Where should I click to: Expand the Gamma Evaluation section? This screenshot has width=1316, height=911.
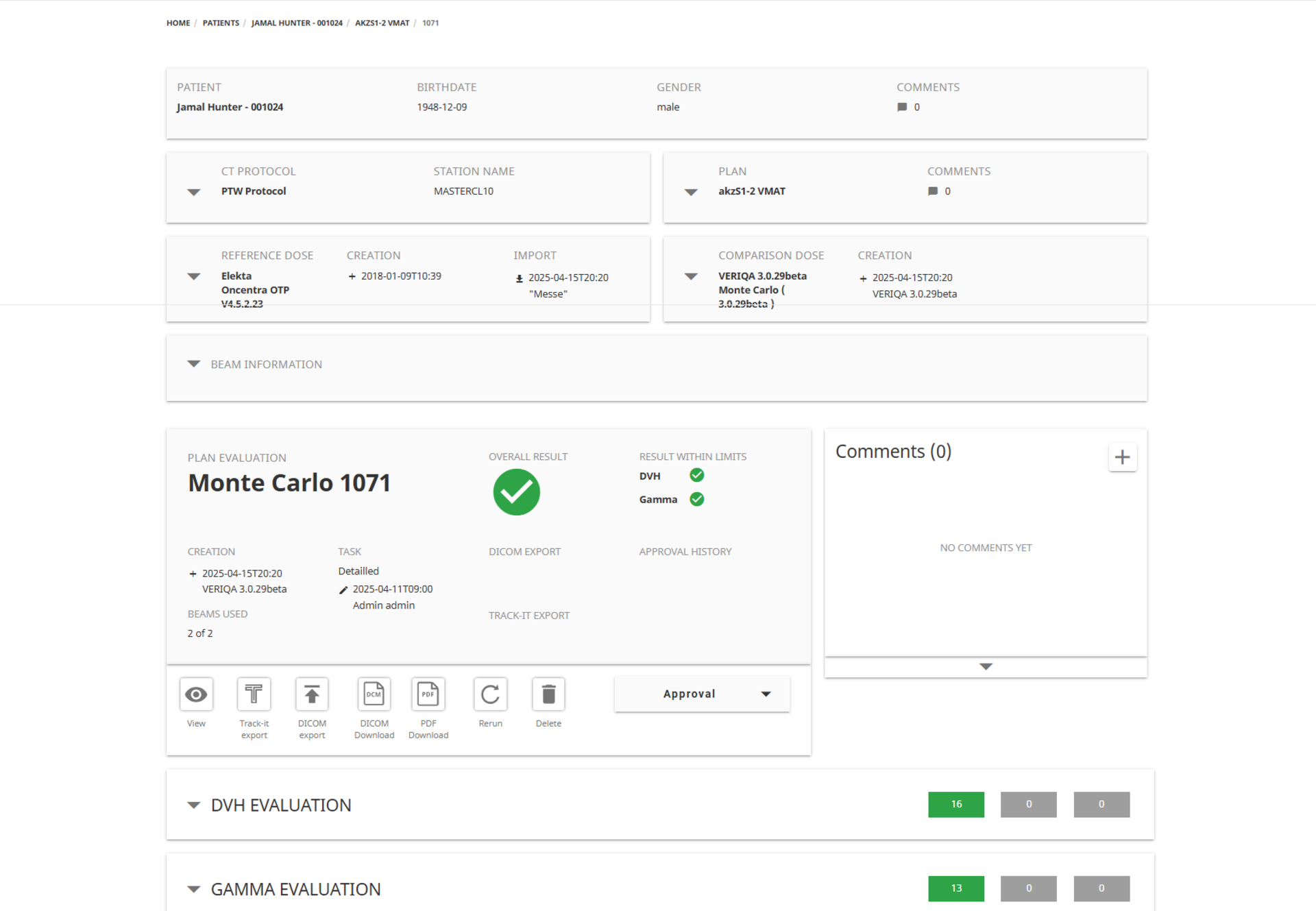point(194,889)
